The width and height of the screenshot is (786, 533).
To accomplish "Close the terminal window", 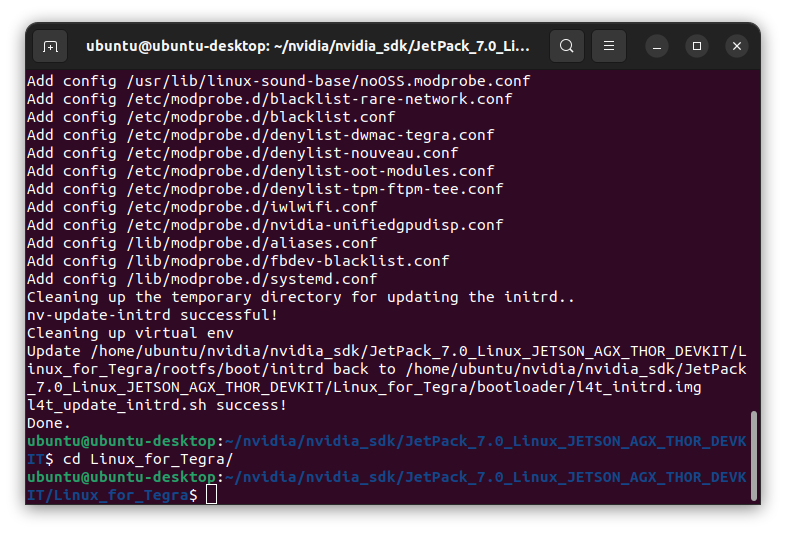I will point(737,47).
